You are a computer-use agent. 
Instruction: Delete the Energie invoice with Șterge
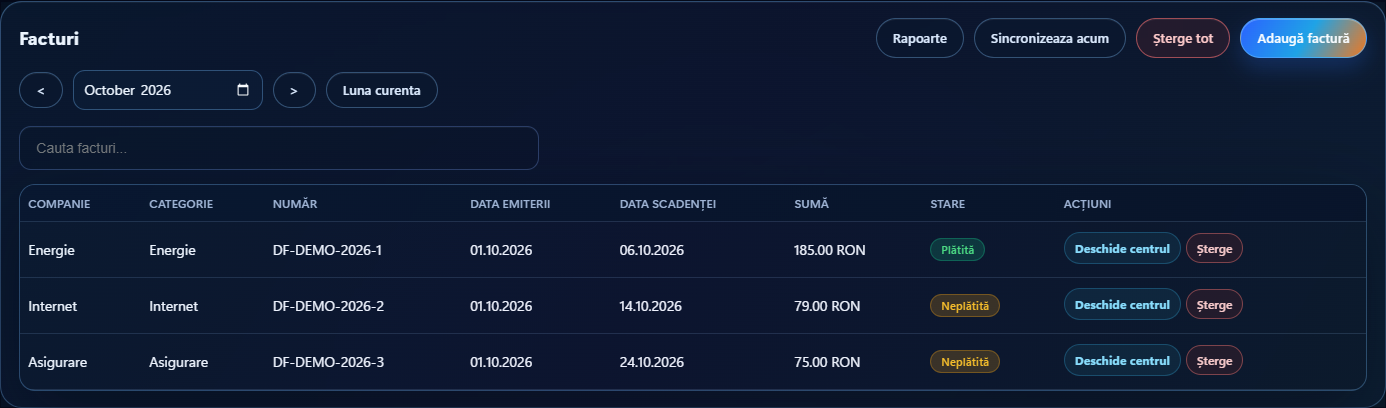pyautogui.click(x=1214, y=249)
